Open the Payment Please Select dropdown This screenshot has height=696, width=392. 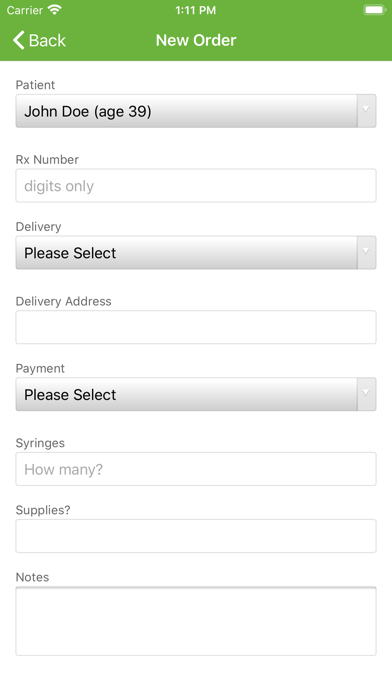[196, 394]
